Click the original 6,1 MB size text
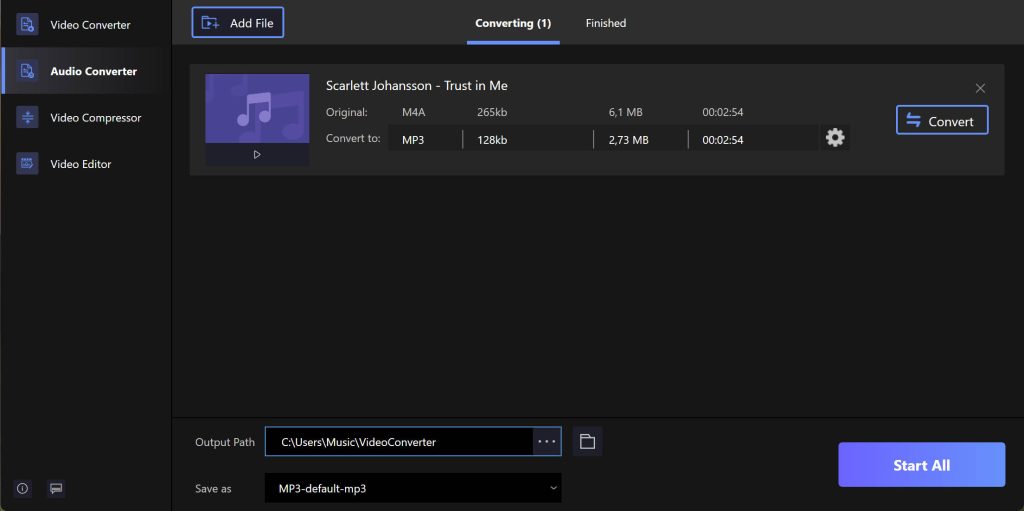Screen dimensions: 1024x511 click(626, 112)
